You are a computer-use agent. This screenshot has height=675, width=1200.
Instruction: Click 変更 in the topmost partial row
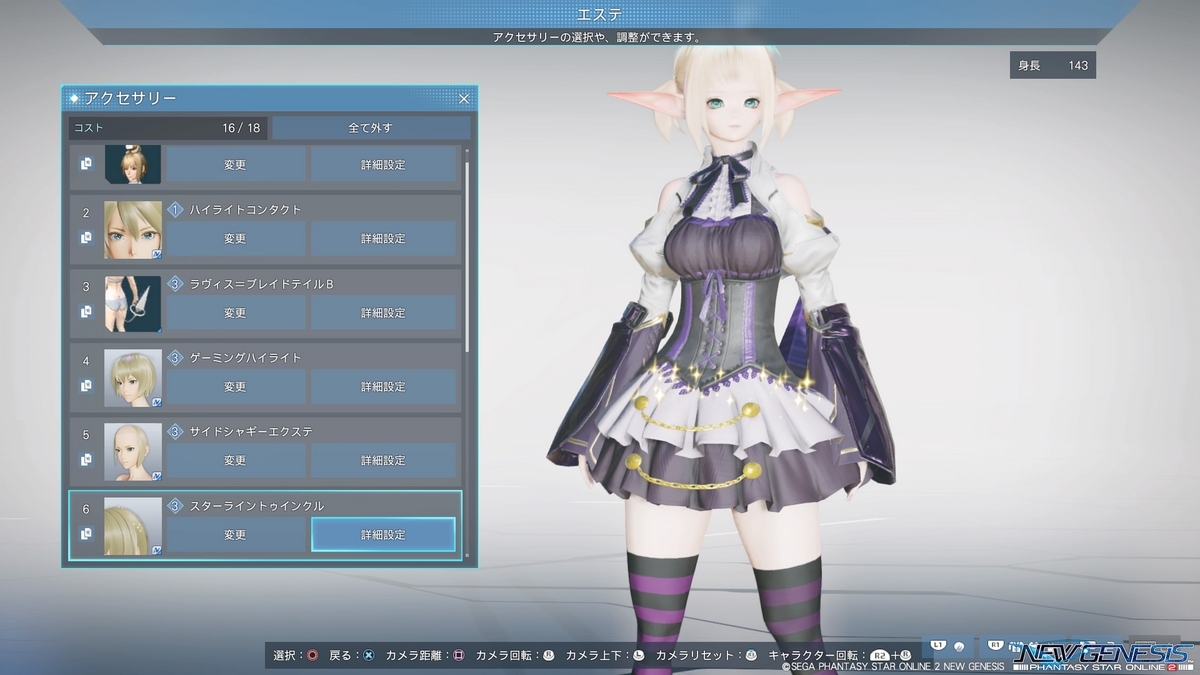[235, 164]
